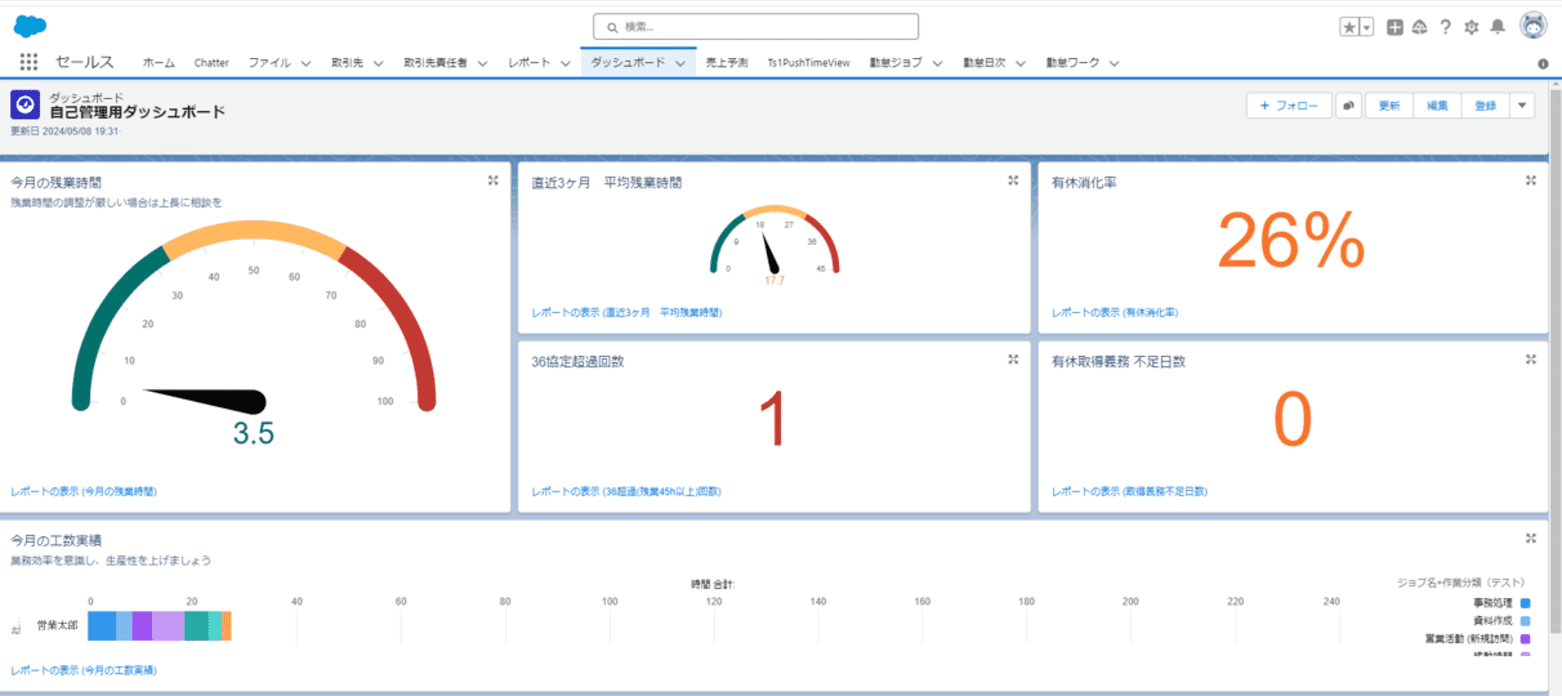1562x696 pixels.
Task: Expand the 有休消化率 widget
Action: coord(1531,180)
